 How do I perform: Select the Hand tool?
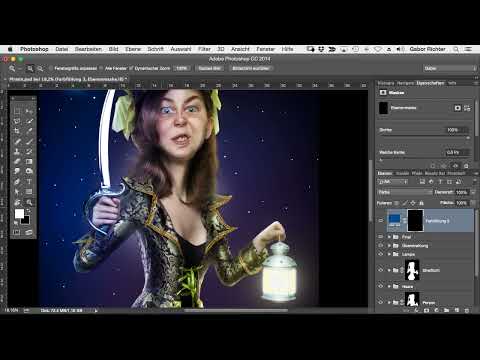[17, 202]
